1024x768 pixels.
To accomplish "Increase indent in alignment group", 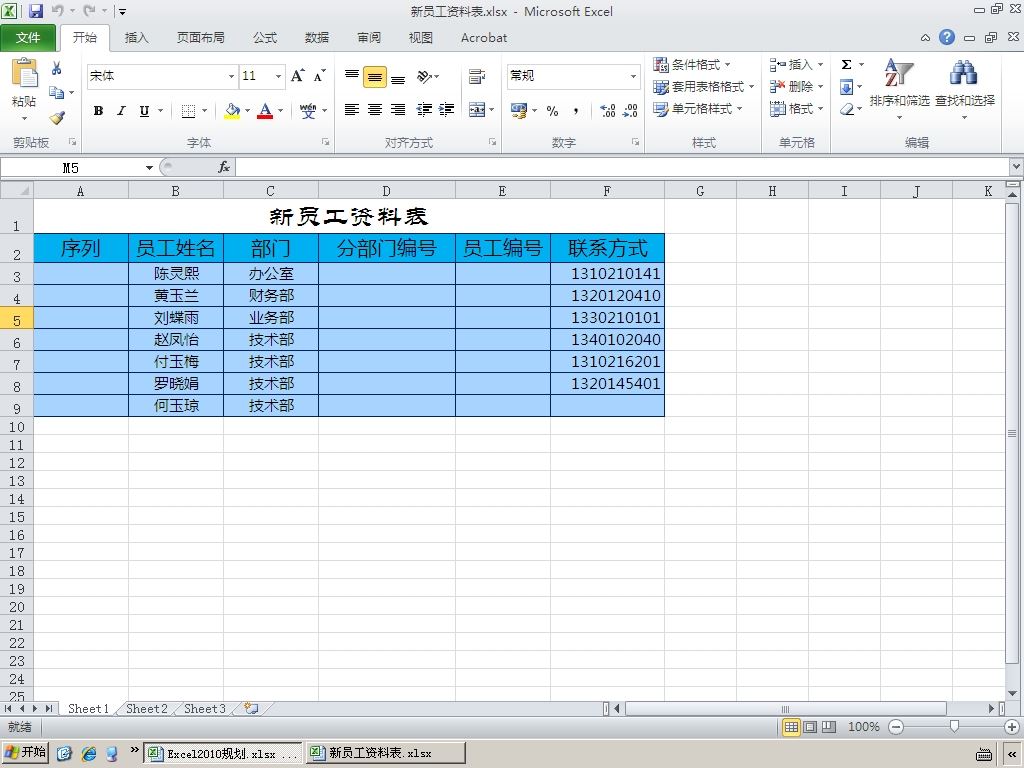I will pos(446,110).
